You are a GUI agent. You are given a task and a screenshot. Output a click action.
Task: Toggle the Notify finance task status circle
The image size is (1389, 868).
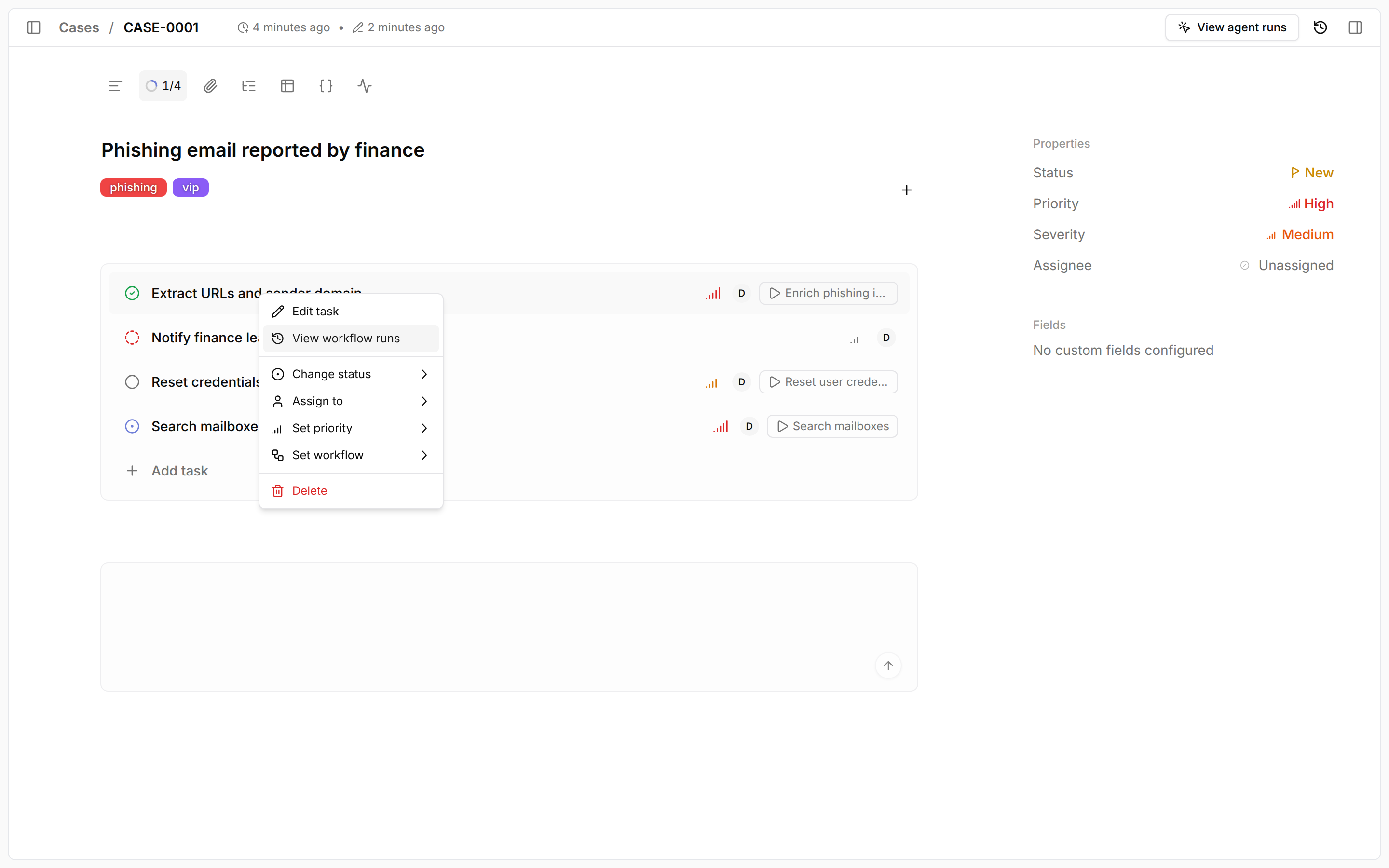click(132, 338)
